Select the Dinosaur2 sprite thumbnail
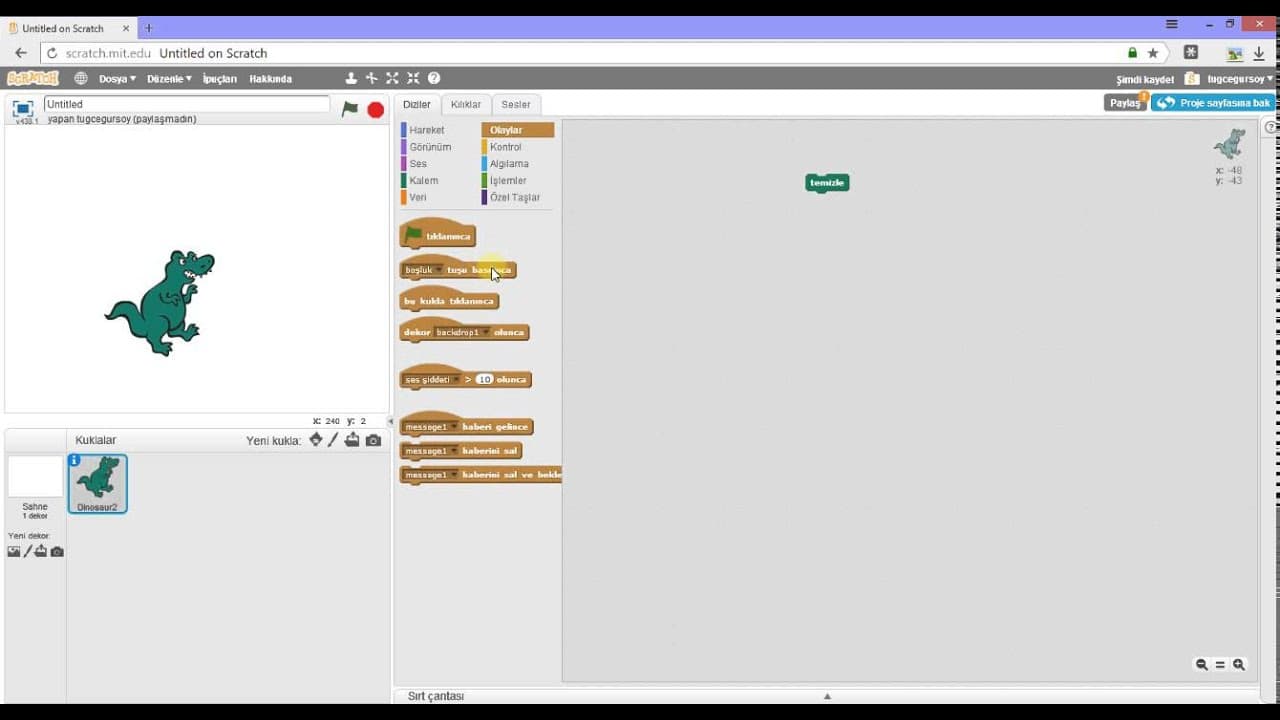The height and width of the screenshot is (720, 1280). [98, 483]
